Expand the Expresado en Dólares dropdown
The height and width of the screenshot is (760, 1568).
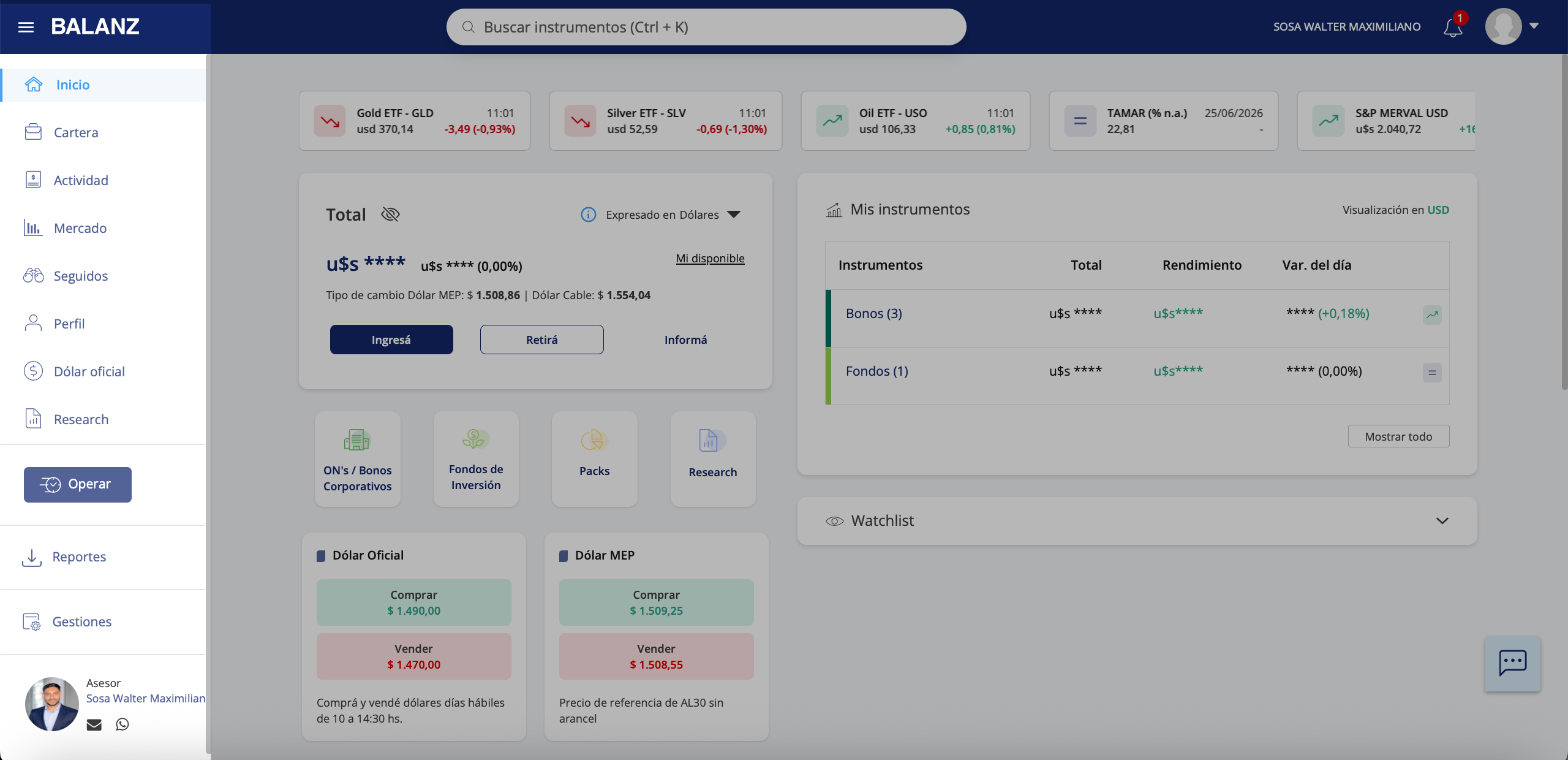click(734, 215)
